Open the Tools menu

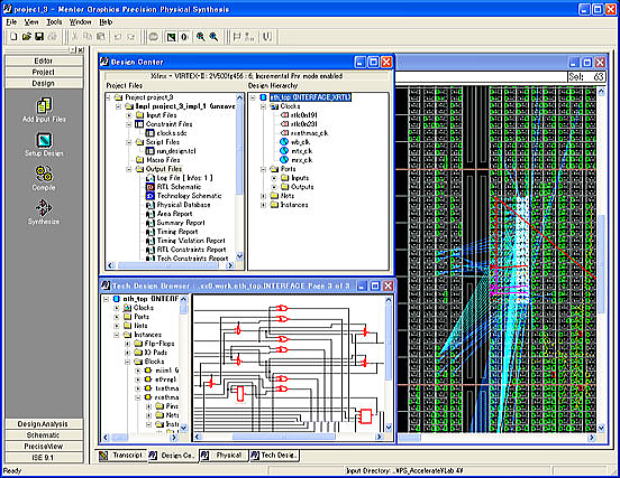tap(54, 22)
